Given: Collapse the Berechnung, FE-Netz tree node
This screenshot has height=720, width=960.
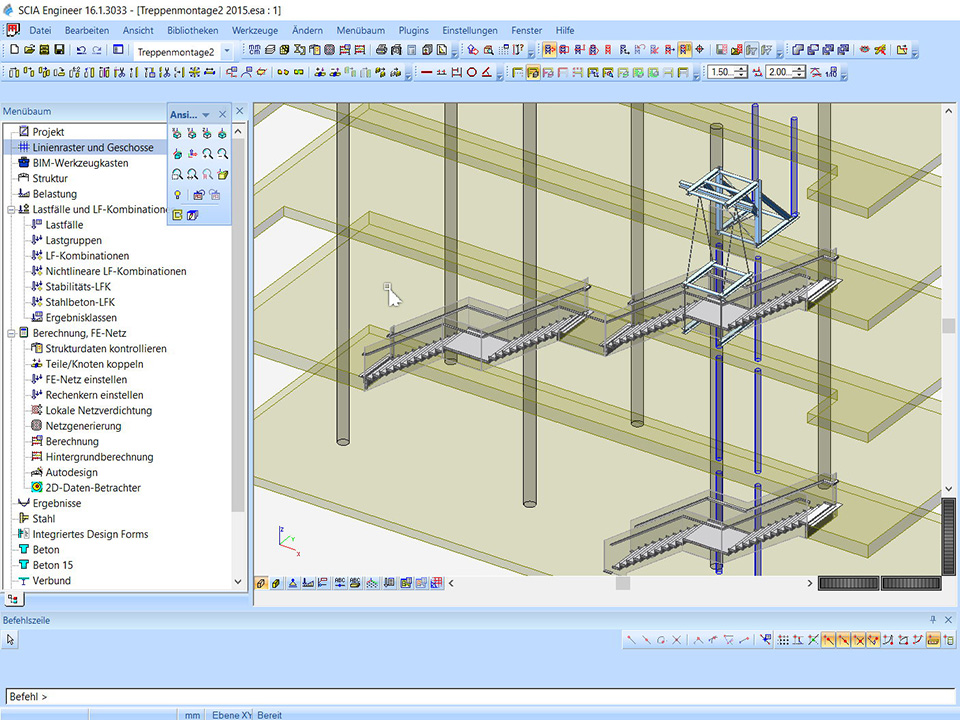Looking at the screenshot, I should pyautogui.click(x=11, y=333).
